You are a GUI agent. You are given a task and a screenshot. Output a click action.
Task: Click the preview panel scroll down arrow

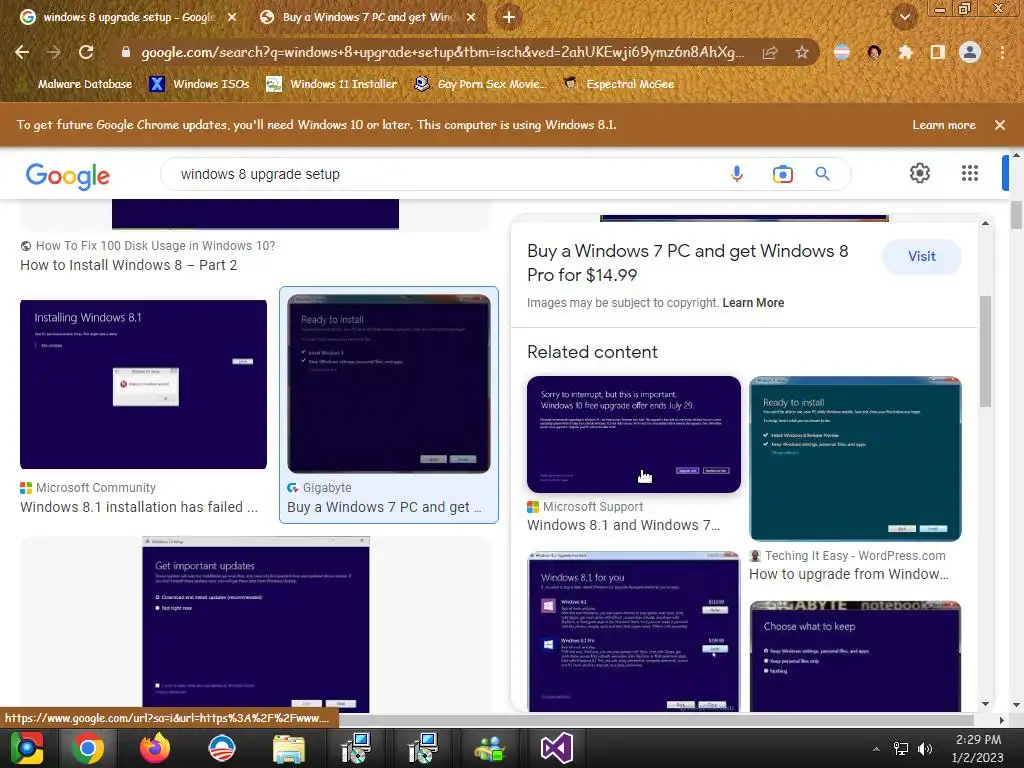(985, 704)
